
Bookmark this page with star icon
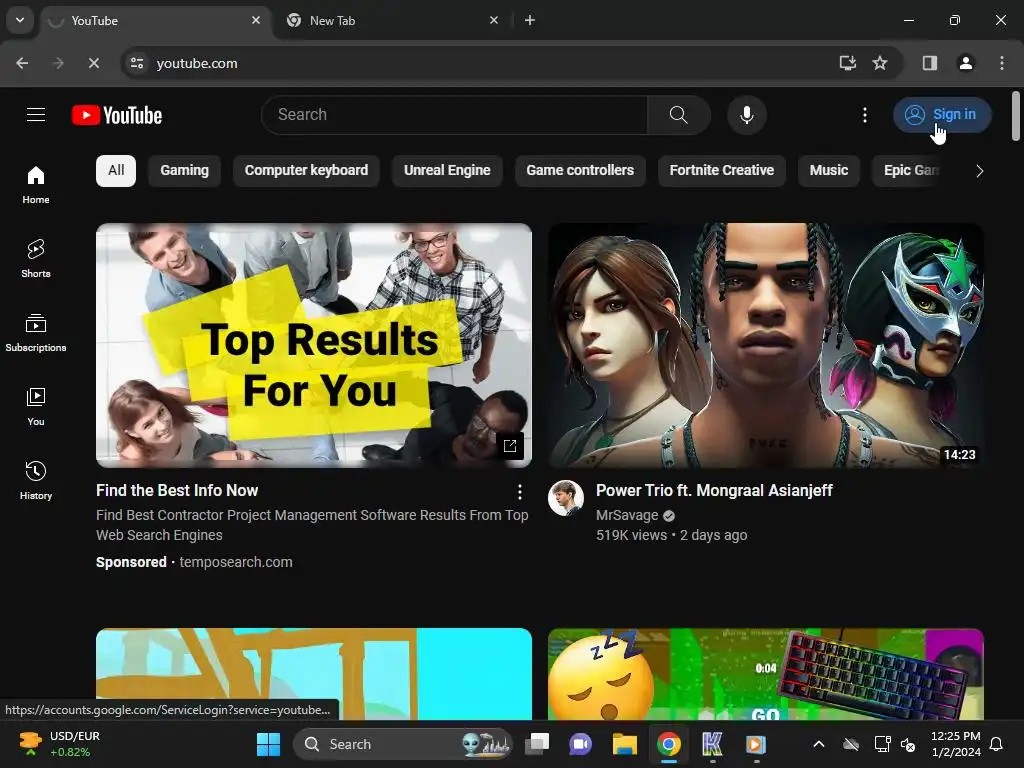pos(880,63)
